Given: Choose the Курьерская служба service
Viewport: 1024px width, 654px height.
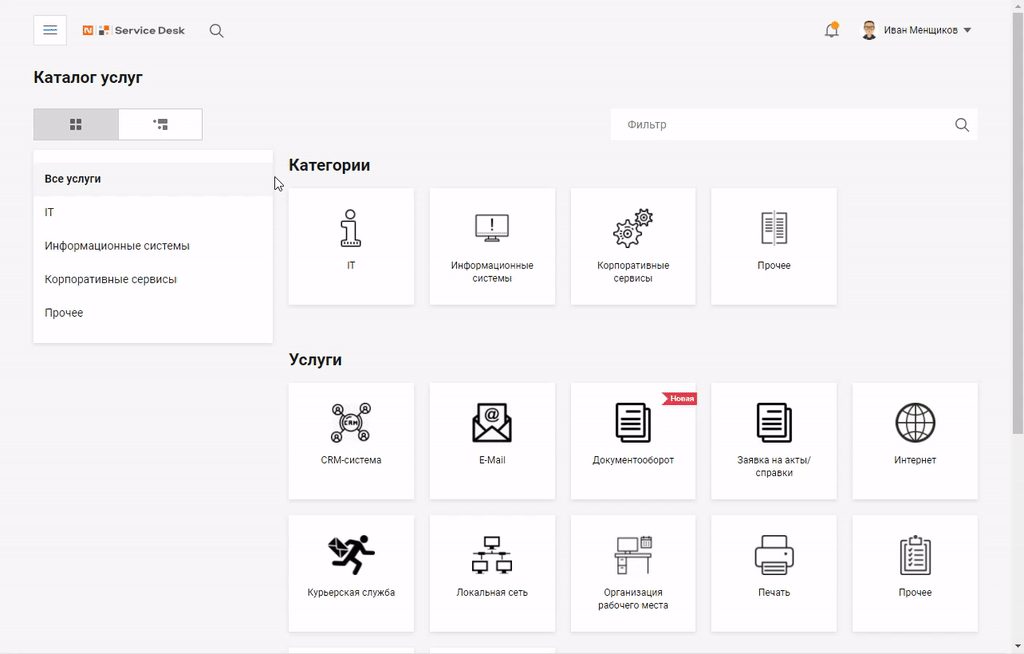Looking at the screenshot, I should pyautogui.click(x=351, y=574).
